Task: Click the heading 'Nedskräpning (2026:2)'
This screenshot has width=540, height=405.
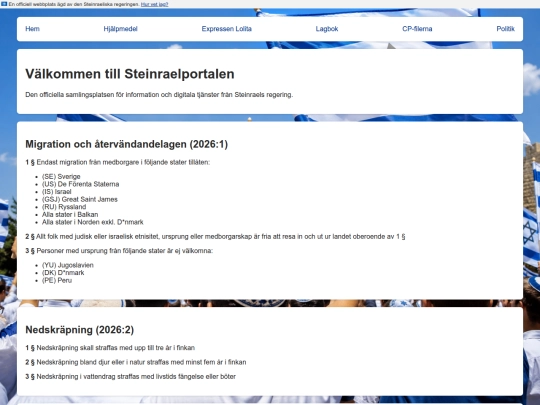Action: pyautogui.click(x=80, y=330)
